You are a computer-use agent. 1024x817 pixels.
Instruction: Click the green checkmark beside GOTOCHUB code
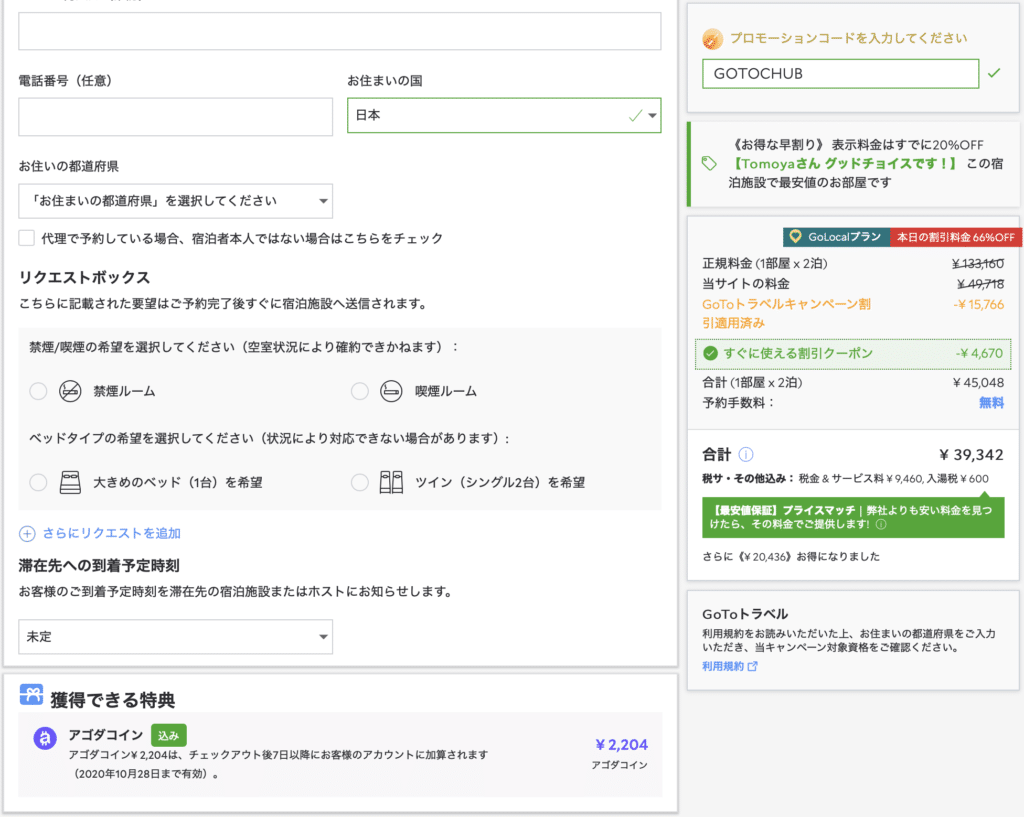pyautogui.click(x=996, y=73)
